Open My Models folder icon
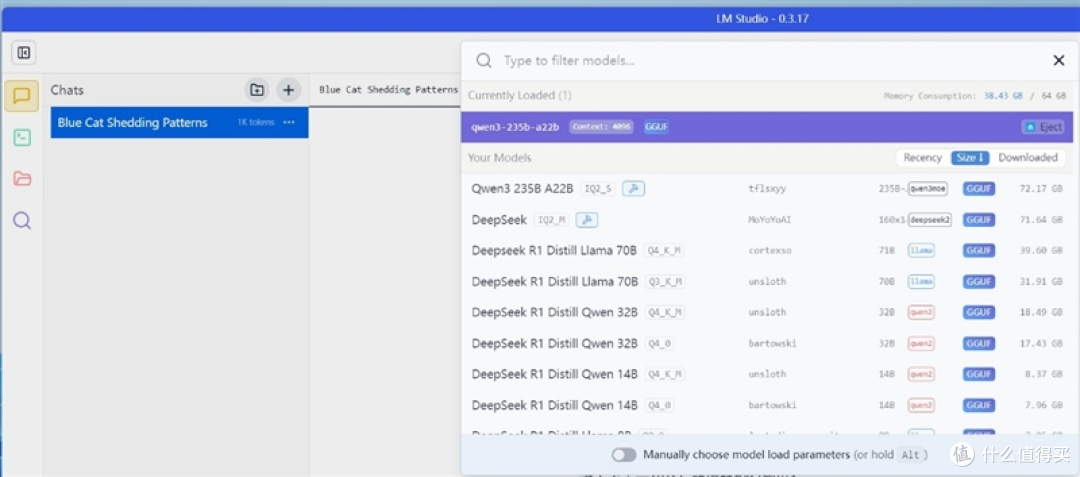Screen dimensions: 1080x477 22,179
